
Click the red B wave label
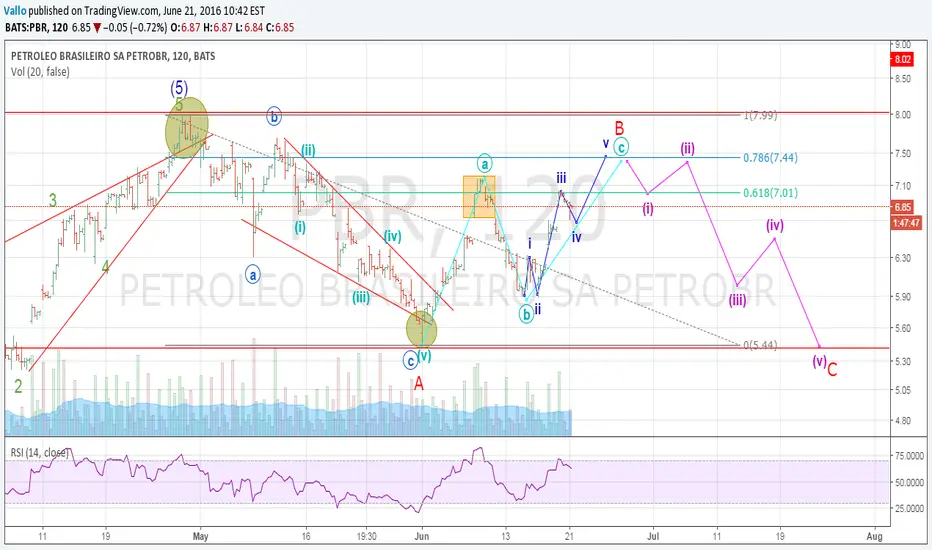coord(619,128)
